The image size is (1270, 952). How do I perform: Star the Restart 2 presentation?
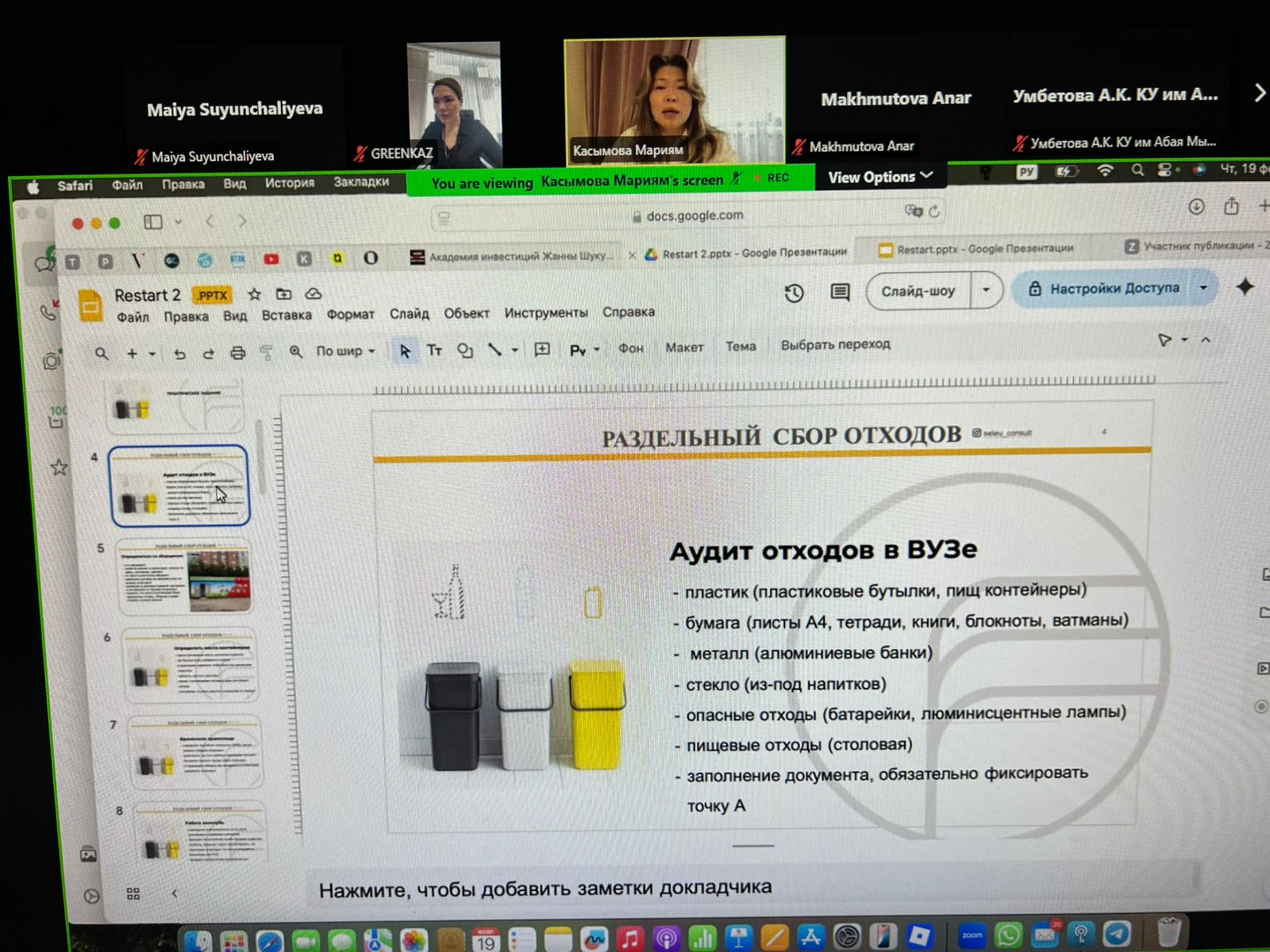click(254, 294)
